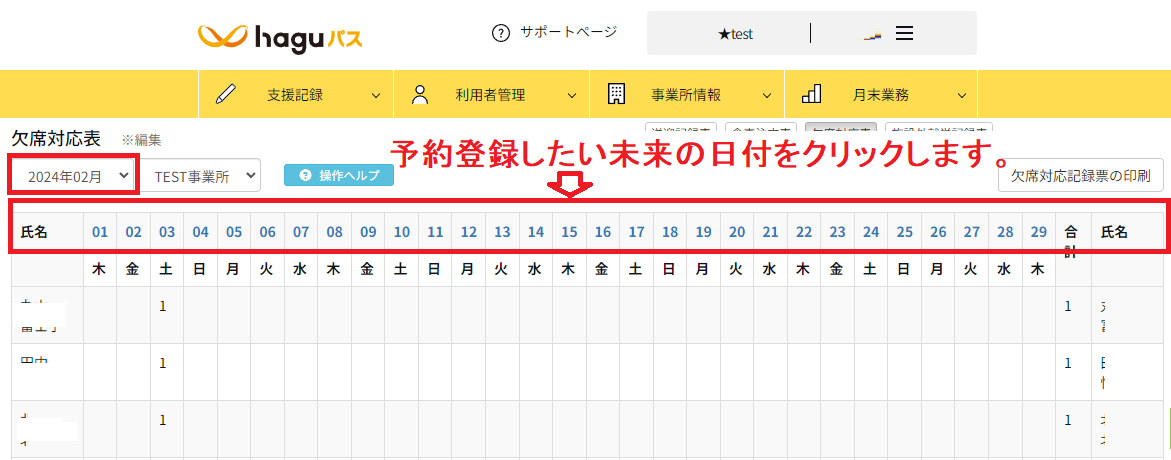Click the support page question mark icon

[501, 33]
